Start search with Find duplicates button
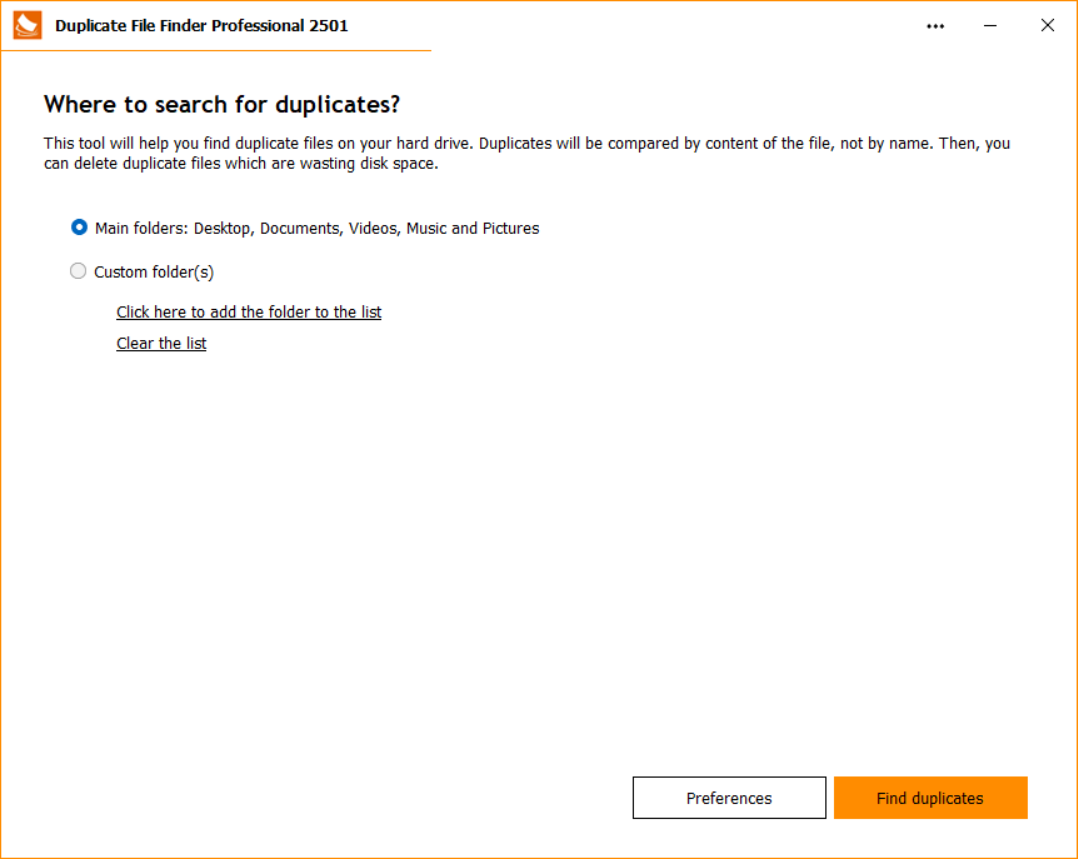Screen dimensions: 1078x859 pos(930,798)
